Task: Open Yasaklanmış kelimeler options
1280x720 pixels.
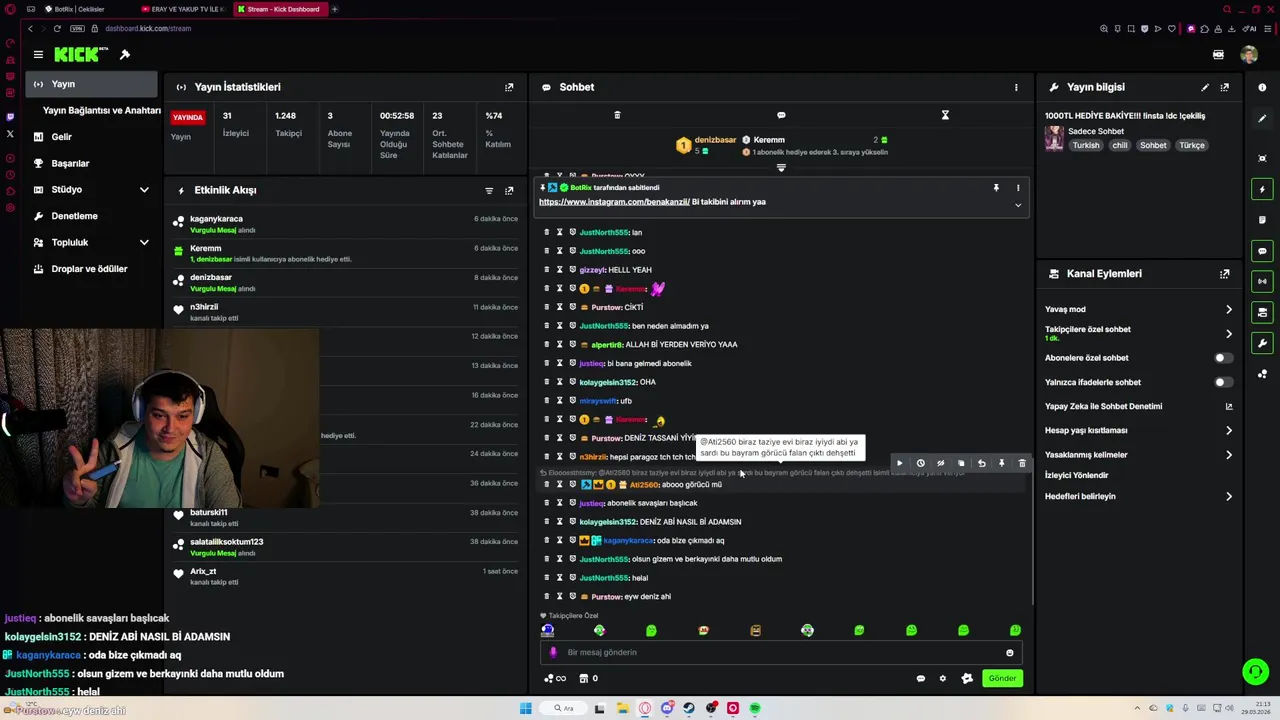Action: [1229, 455]
